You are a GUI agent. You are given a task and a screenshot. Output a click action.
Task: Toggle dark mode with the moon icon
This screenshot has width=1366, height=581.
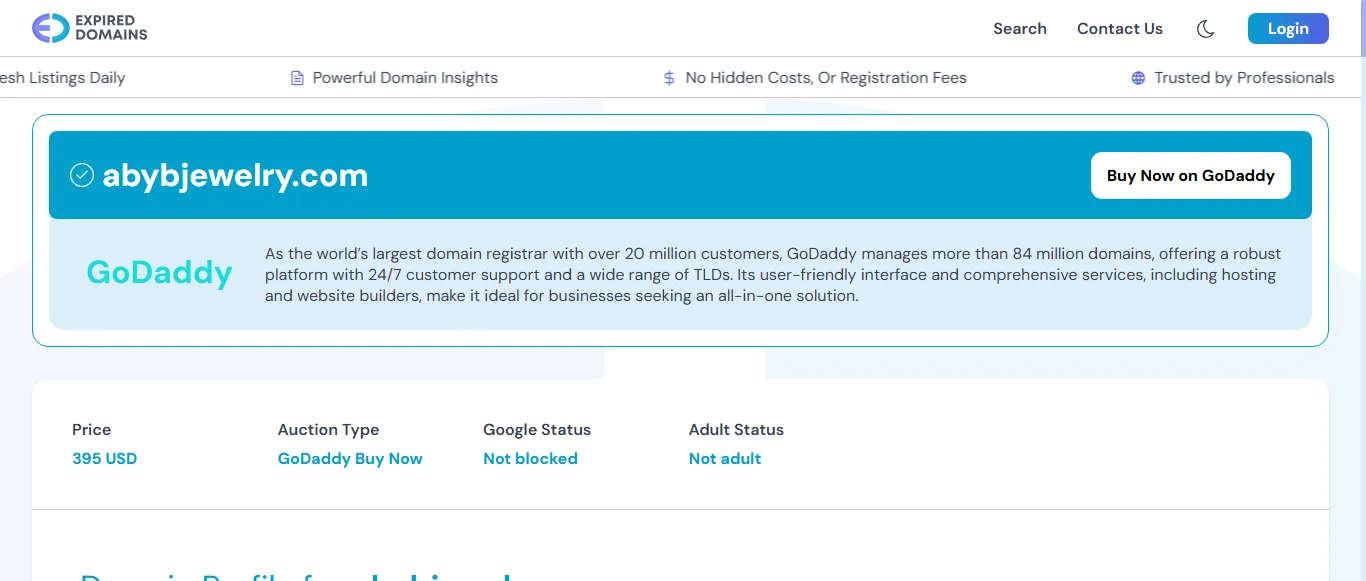point(1205,29)
